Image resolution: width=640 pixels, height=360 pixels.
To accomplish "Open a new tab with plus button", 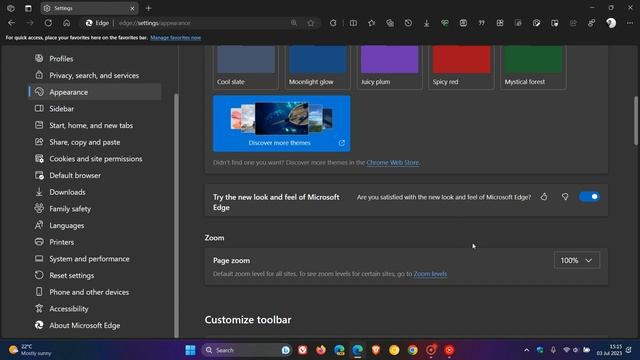I will (149, 8).
